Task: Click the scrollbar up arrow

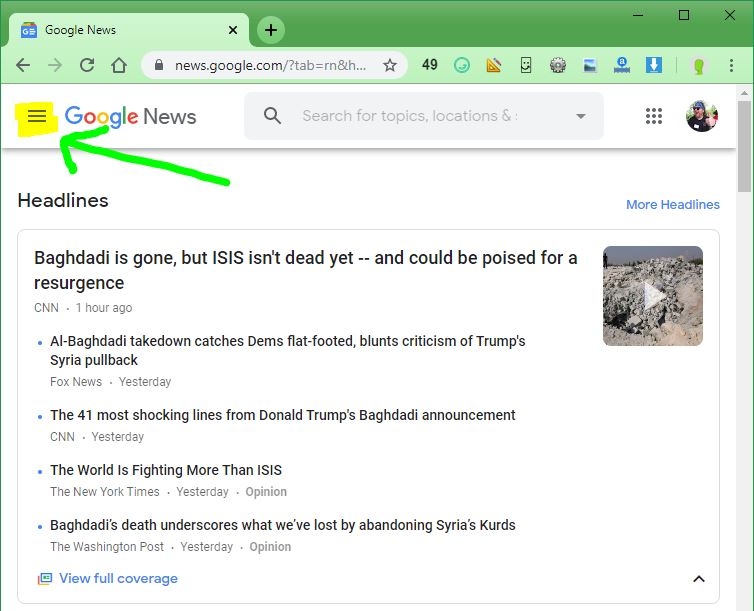Action: coord(744,93)
